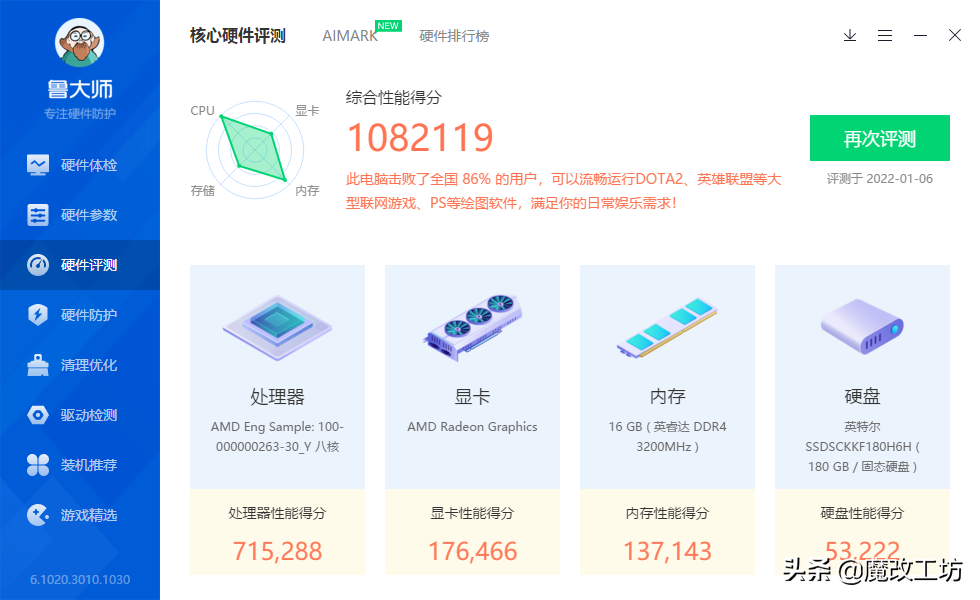This screenshot has width=980, height=600.
Task: Click the performance radar chart
Action: pyautogui.click(x=255, y=150)
